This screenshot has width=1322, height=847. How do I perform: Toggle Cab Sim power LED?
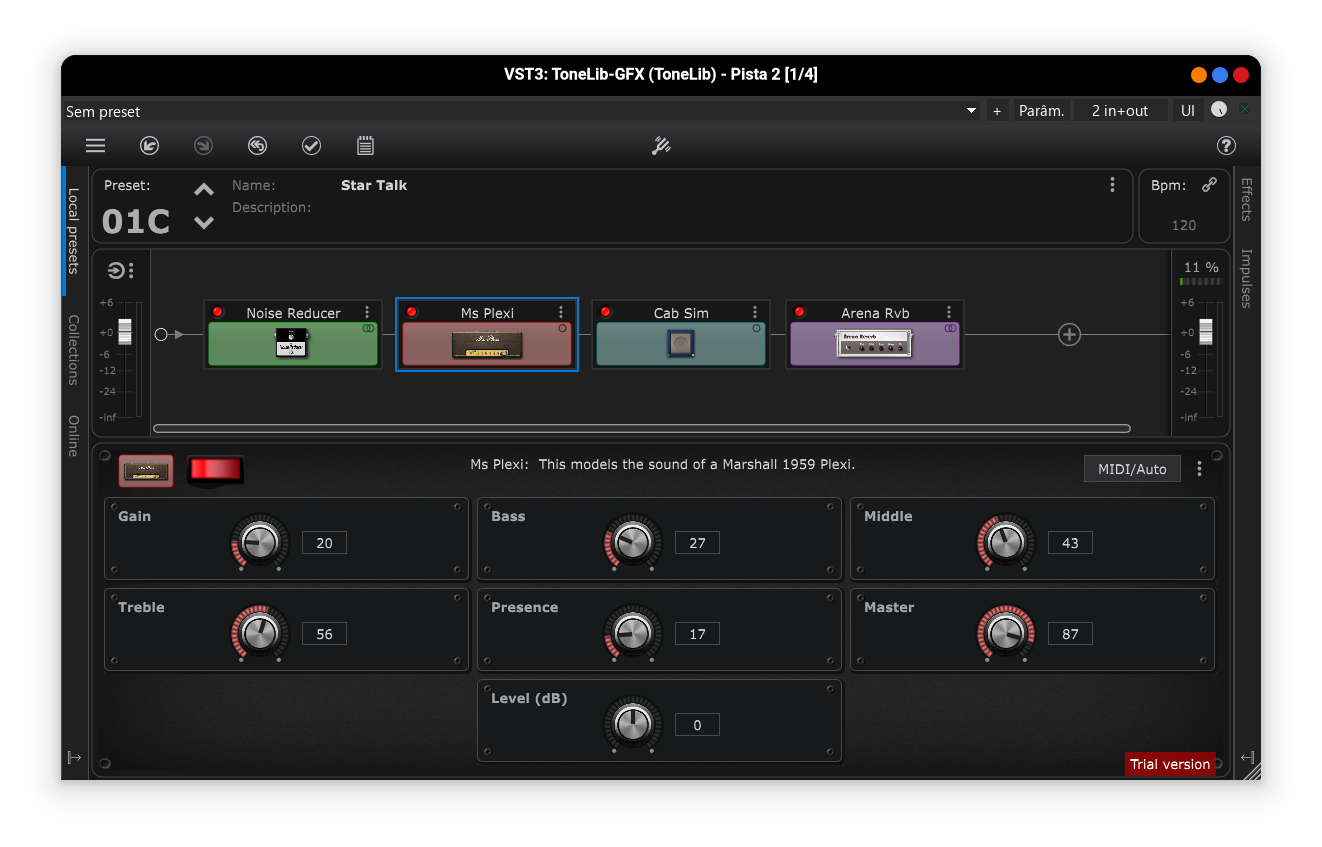(x=606, y=312)
